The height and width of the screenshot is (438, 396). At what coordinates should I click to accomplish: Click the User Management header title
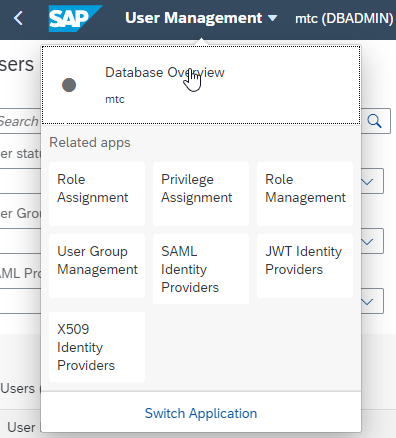click(194, 18)
